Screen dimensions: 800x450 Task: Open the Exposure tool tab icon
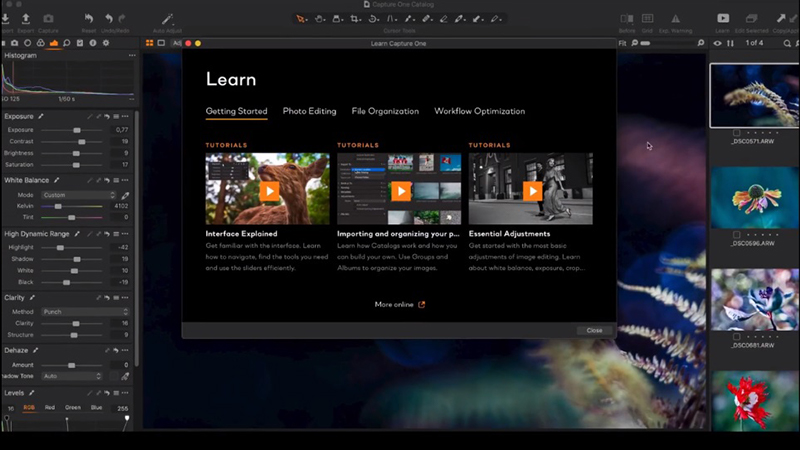(54, 43)
